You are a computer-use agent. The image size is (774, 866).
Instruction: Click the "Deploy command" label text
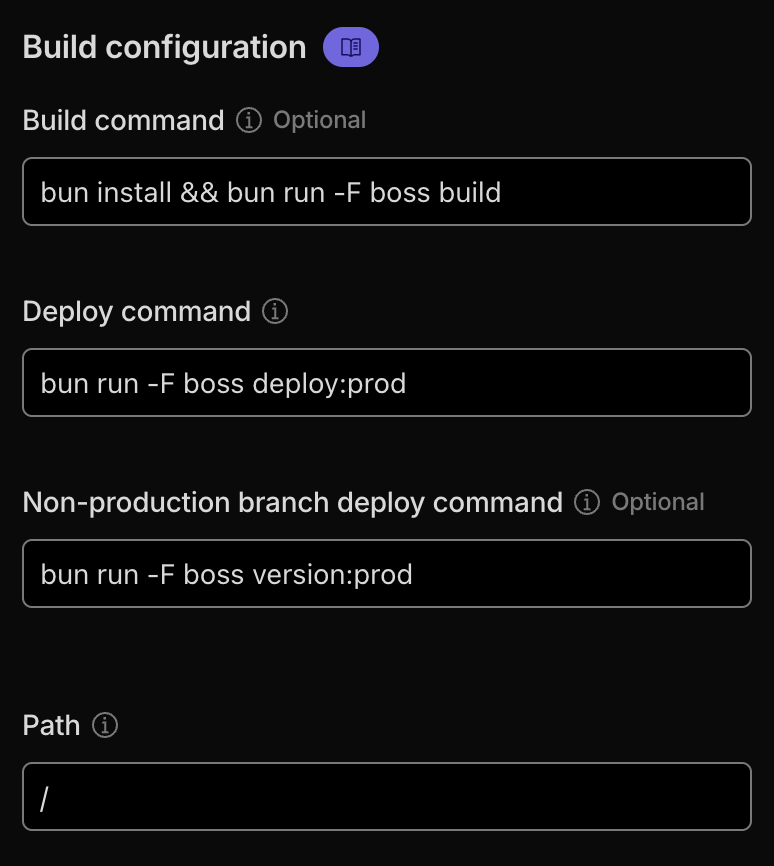(136, 312)
